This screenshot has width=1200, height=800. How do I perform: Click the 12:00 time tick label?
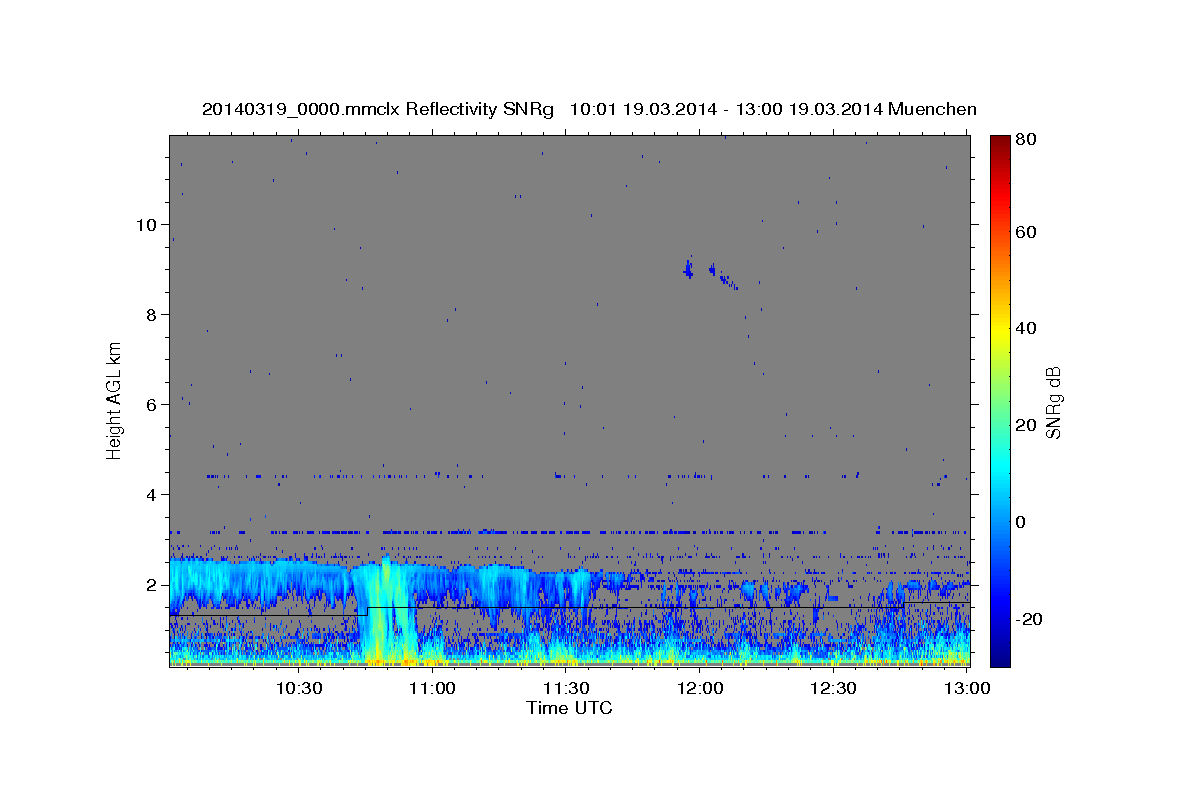(x=700, y=688)
